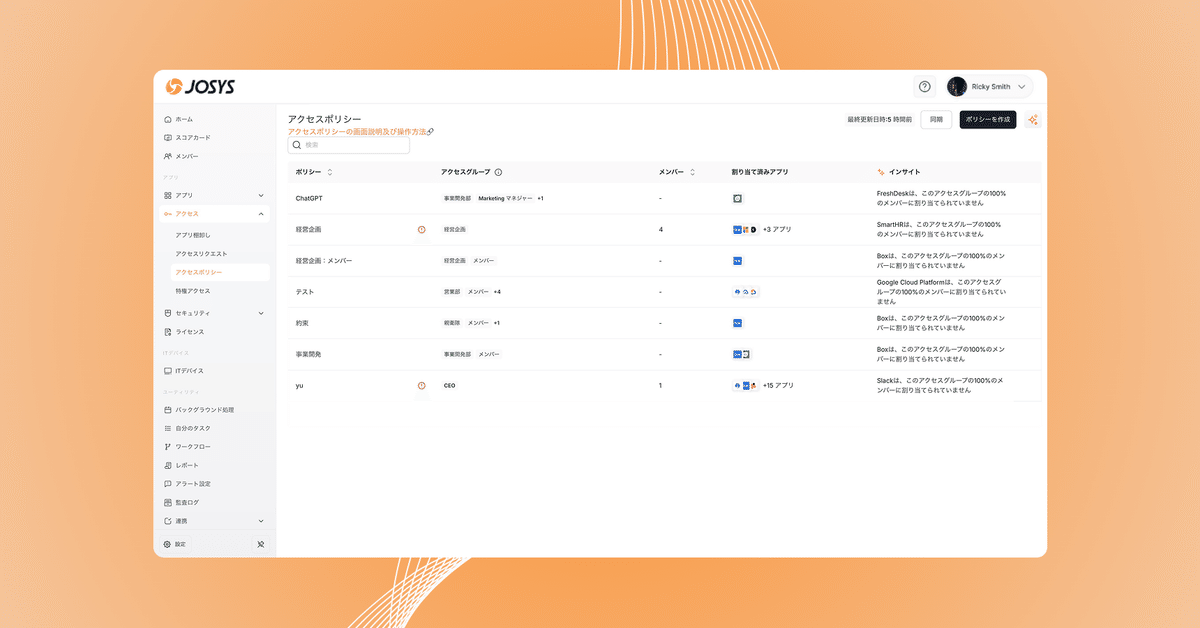The height and width of the screenshot is (628, 1200).
Task: Select 特権アクセス submenu item
Action: [193, 291]
